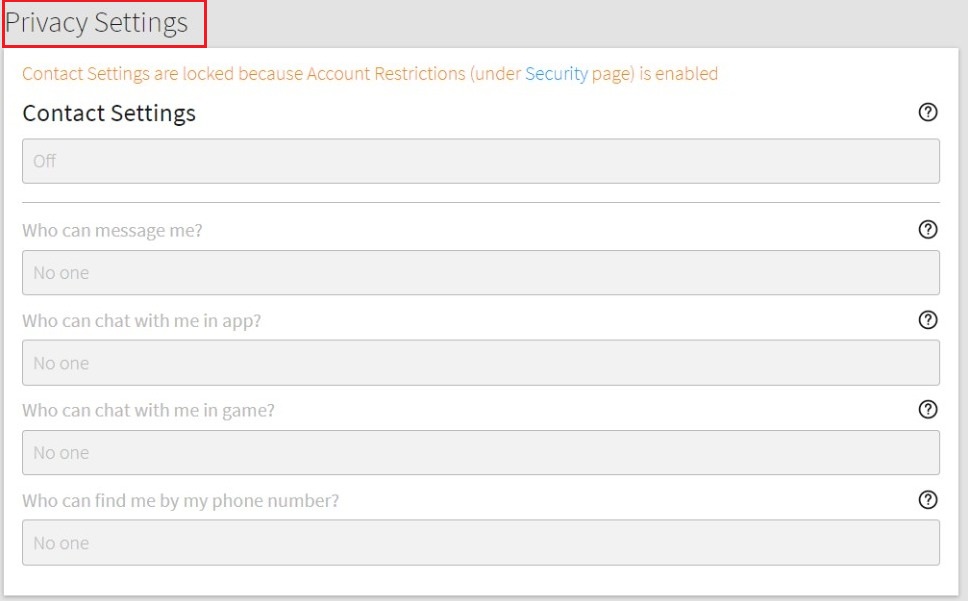The width and height of the screenshot is (968, 601).
Task: Expand the 'Who can message me?' dropdown
Action: tap(480, 272)
